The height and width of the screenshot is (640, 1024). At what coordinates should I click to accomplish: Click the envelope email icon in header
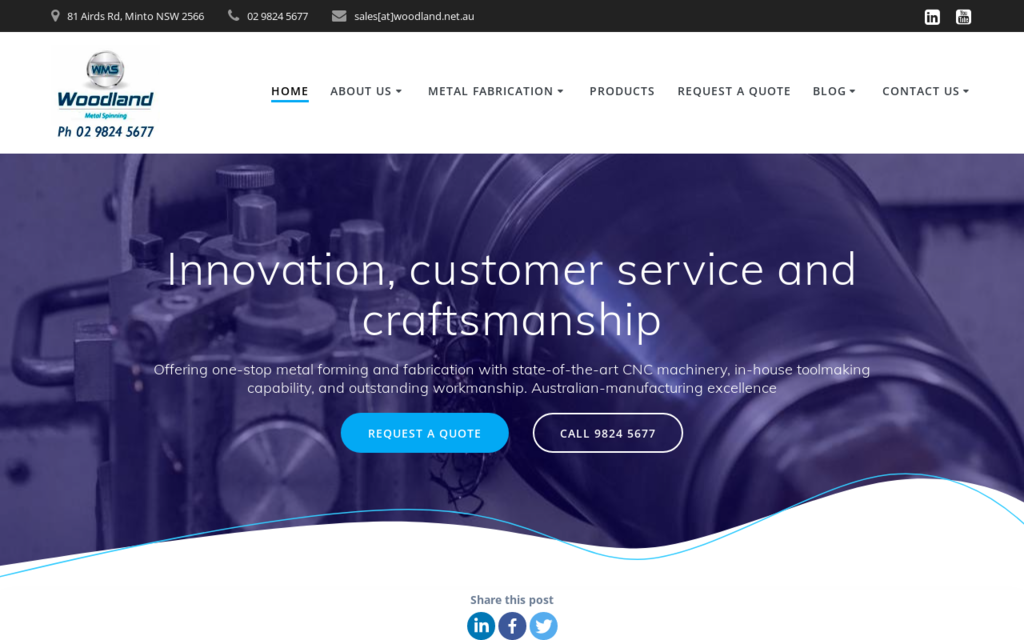coord(339,16)
